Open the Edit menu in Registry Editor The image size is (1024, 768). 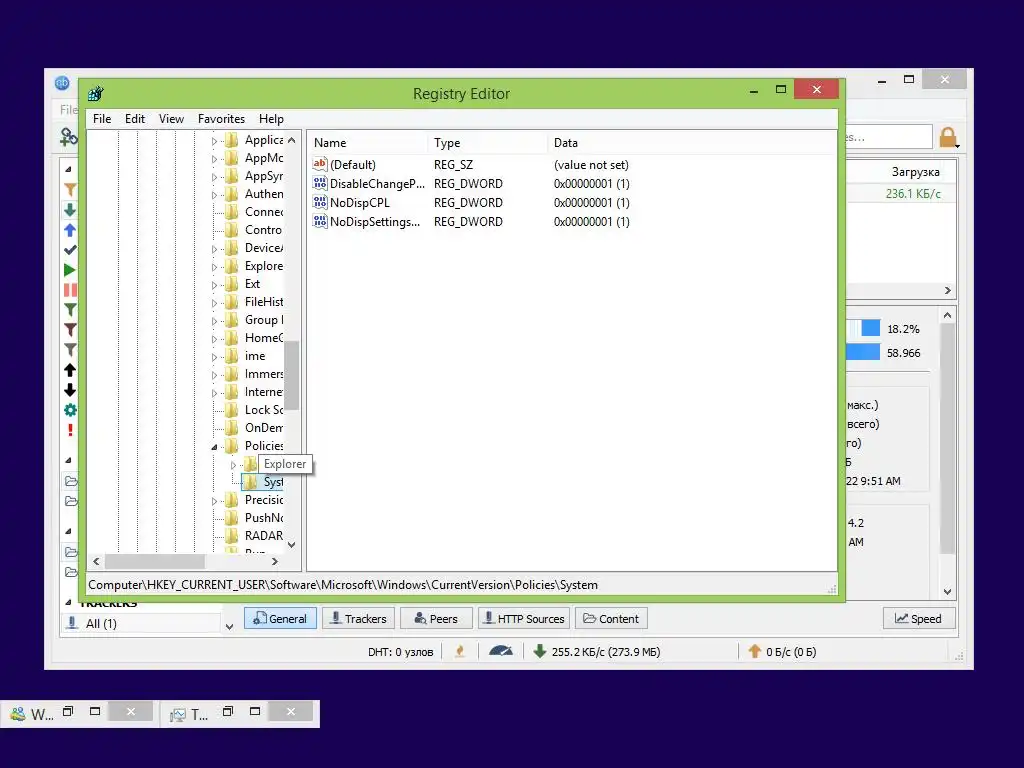tap(135, 119)
